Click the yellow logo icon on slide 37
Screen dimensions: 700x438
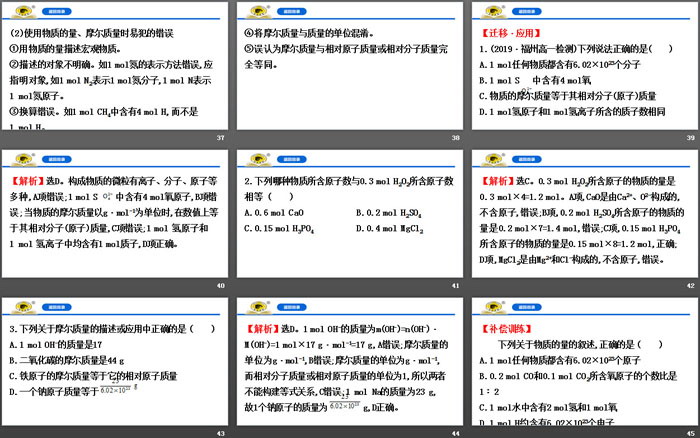point(24,12)
